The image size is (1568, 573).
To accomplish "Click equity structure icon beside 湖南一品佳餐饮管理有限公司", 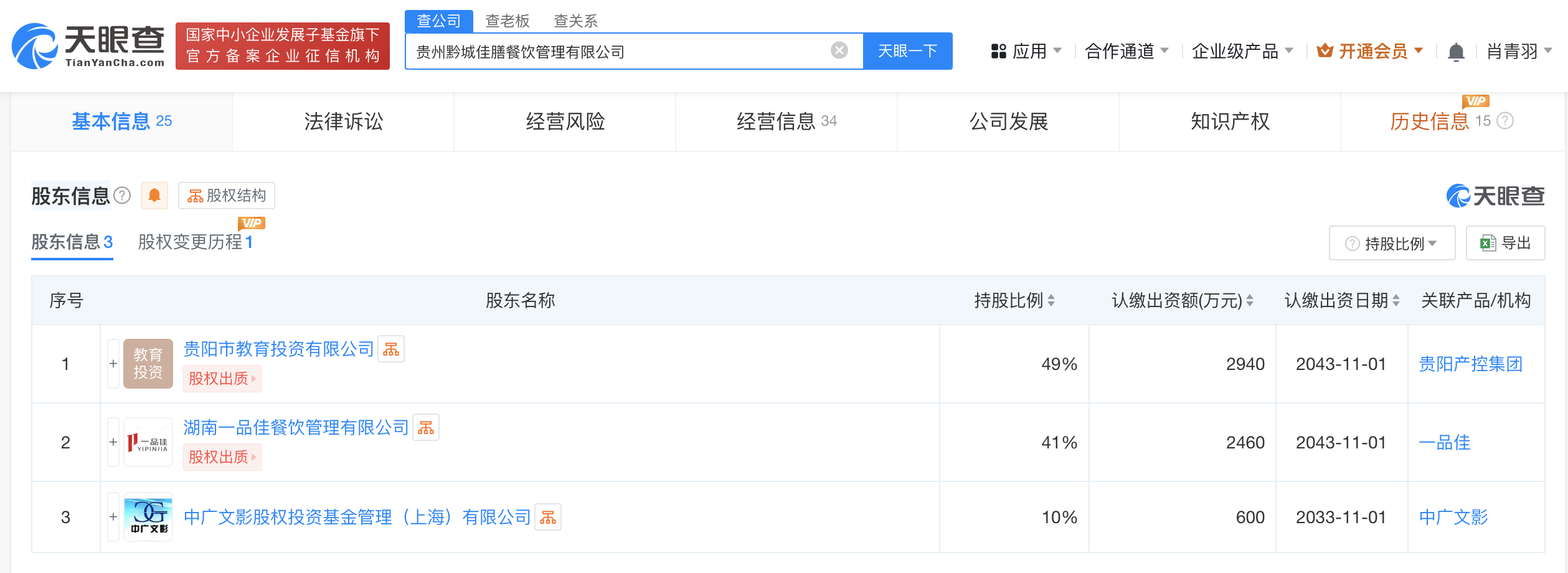I will tap(426, 427).
